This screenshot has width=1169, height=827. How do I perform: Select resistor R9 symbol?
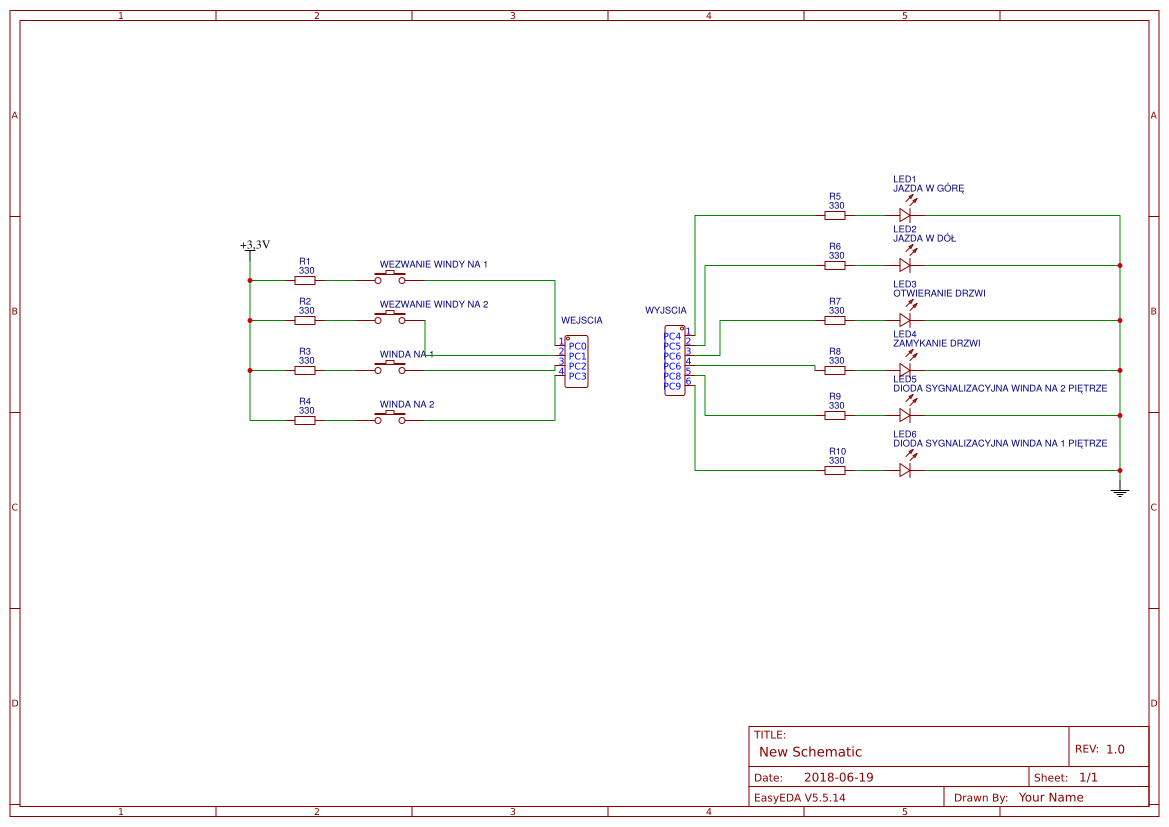(x=835, y=415)
